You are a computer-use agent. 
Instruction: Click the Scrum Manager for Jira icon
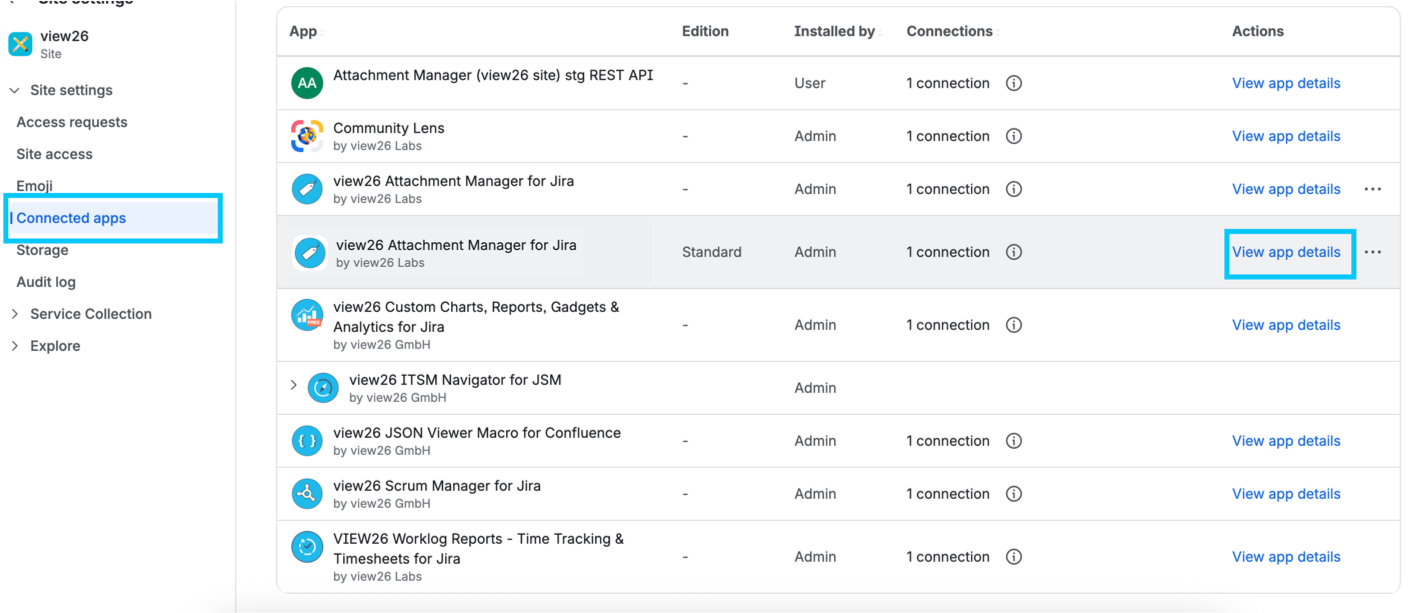pos(307,494)
